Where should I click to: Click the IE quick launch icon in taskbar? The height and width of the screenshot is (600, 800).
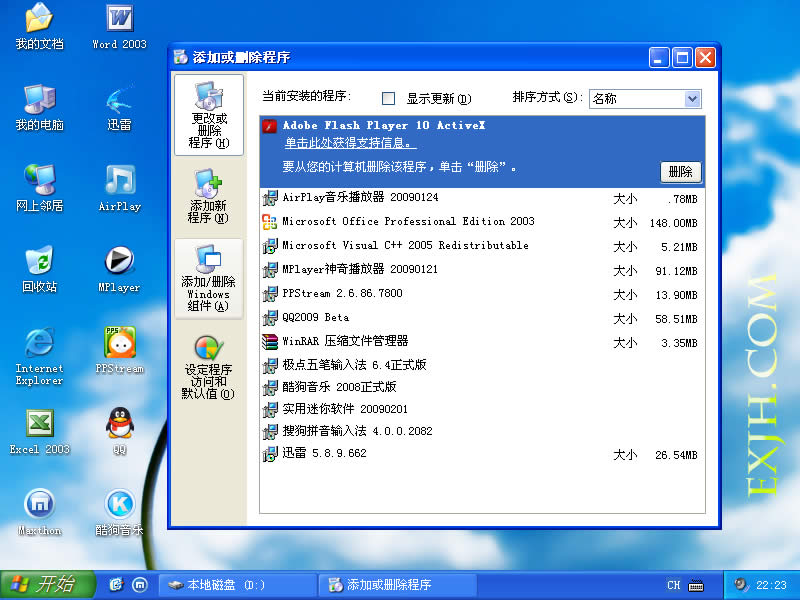coord(116,585)
